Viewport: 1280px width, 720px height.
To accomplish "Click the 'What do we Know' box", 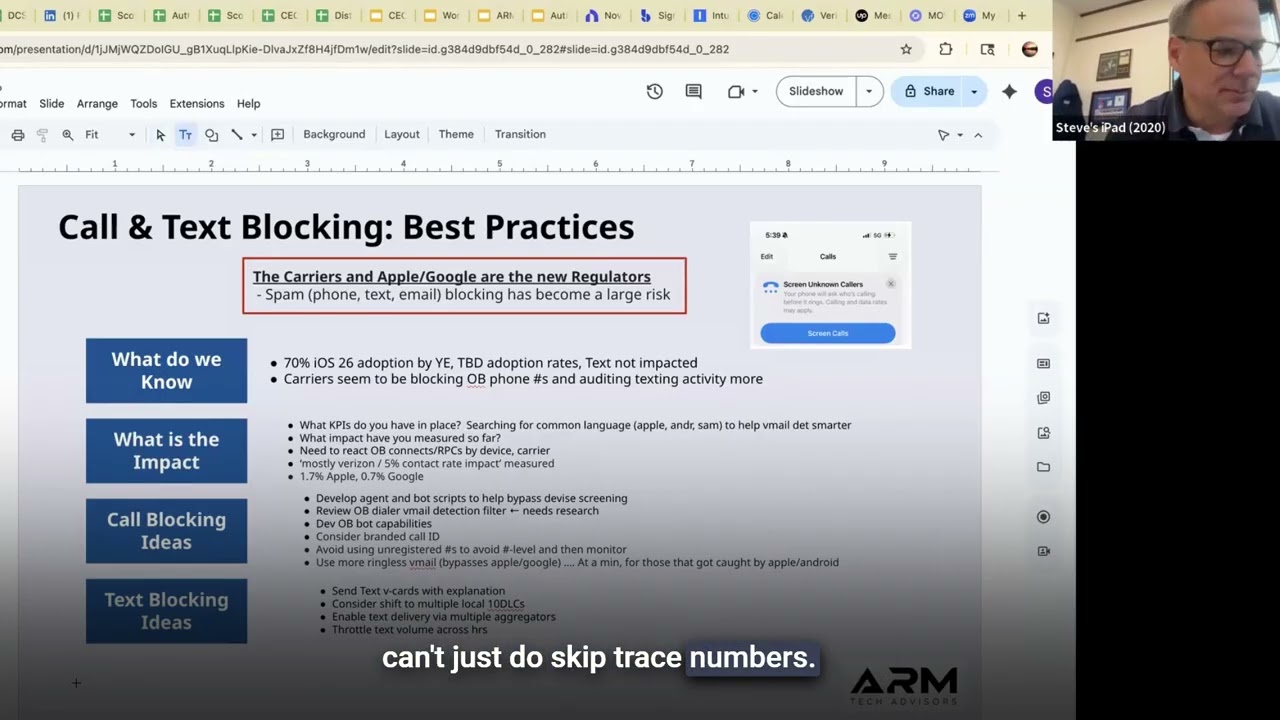I will coord(166,371).
